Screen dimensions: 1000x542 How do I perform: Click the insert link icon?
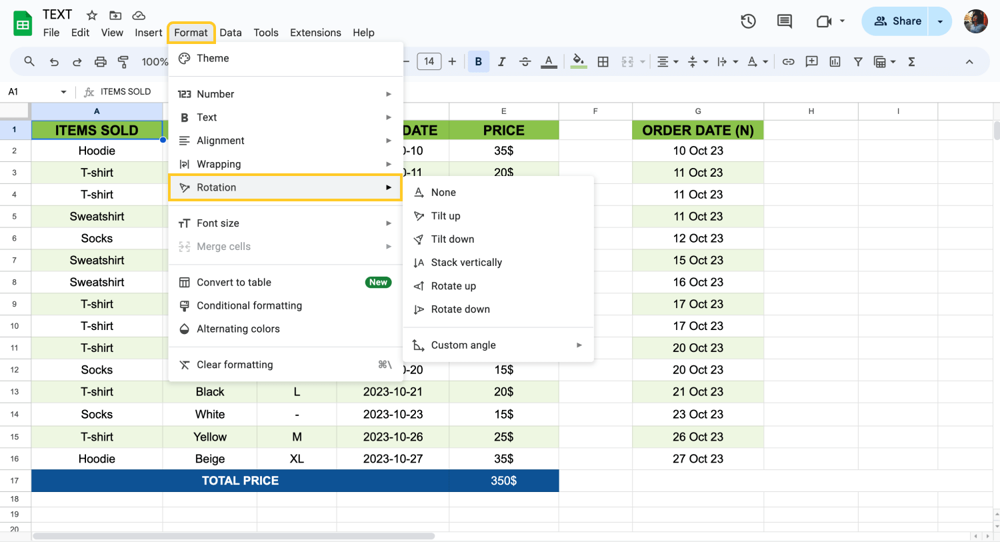(788, 62)
